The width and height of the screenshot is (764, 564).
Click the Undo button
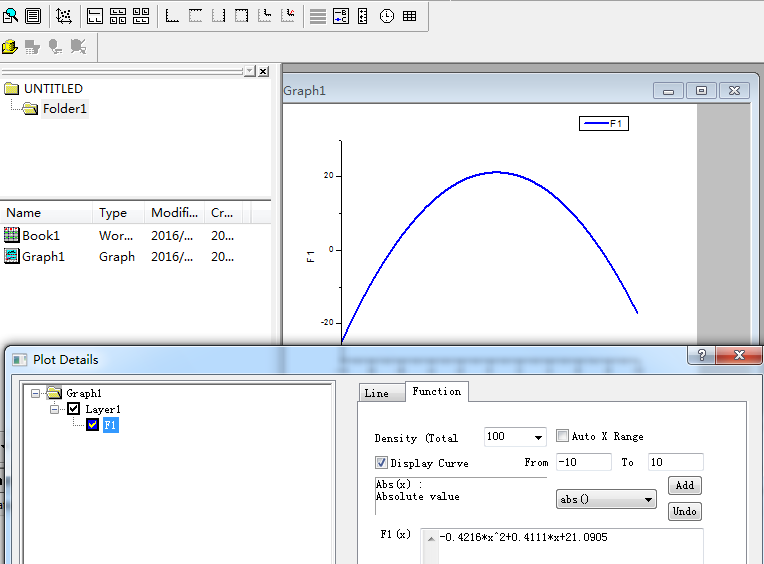[x=684, y=511]
